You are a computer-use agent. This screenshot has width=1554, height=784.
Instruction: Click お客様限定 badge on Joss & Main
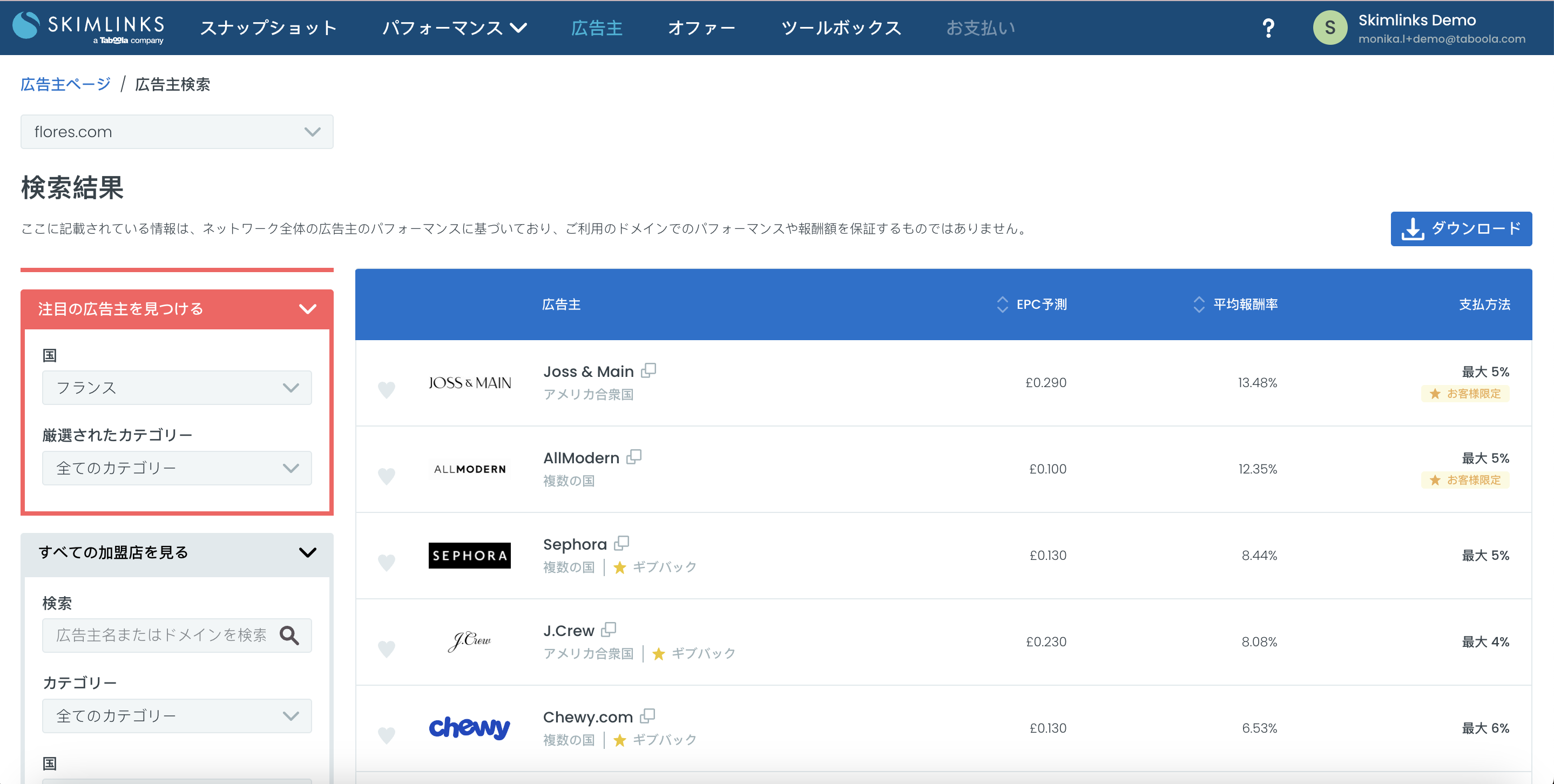[1465, 394]
